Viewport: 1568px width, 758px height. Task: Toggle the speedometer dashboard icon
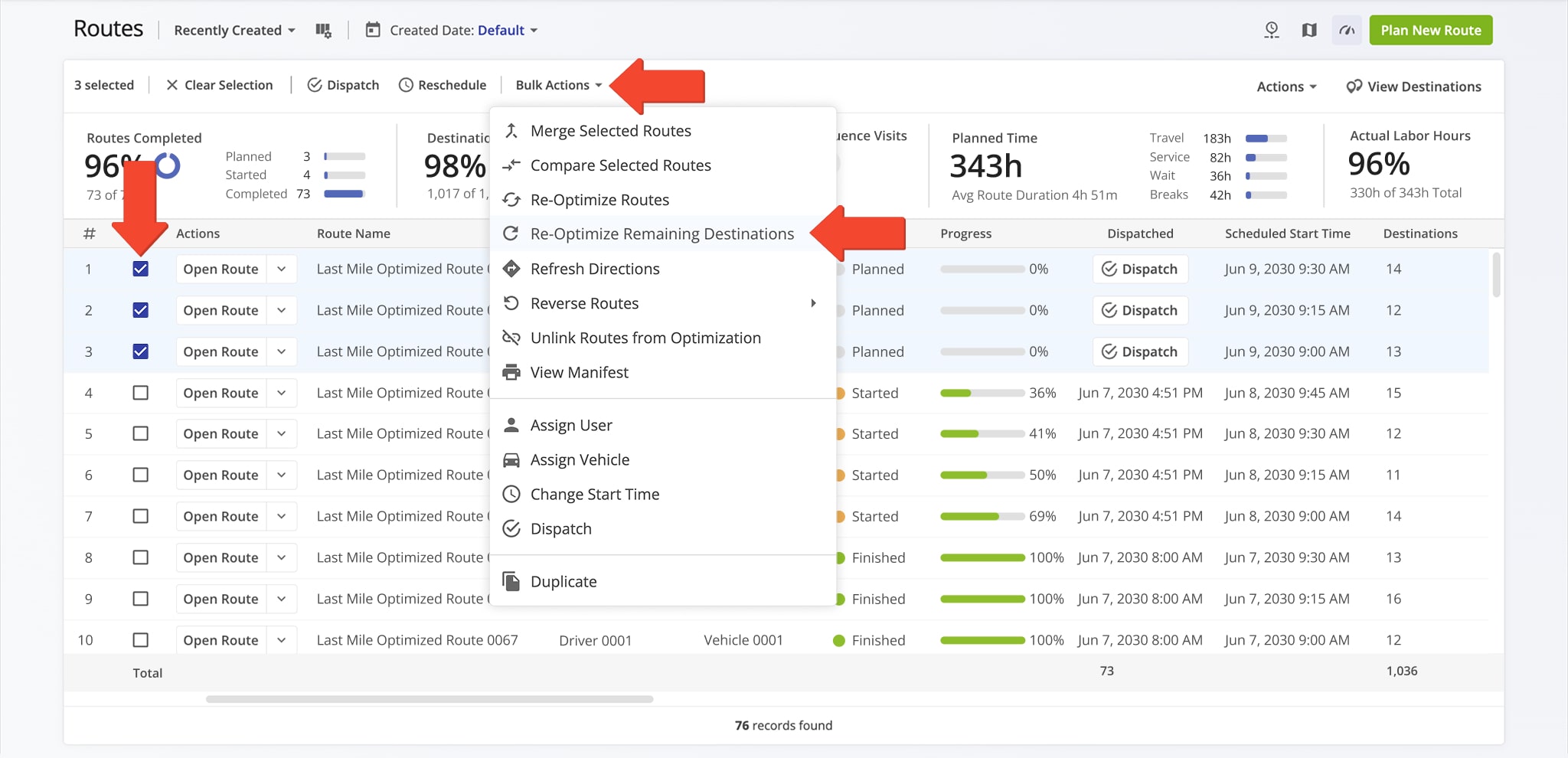pyautogui.click(x=1347, y=30)
